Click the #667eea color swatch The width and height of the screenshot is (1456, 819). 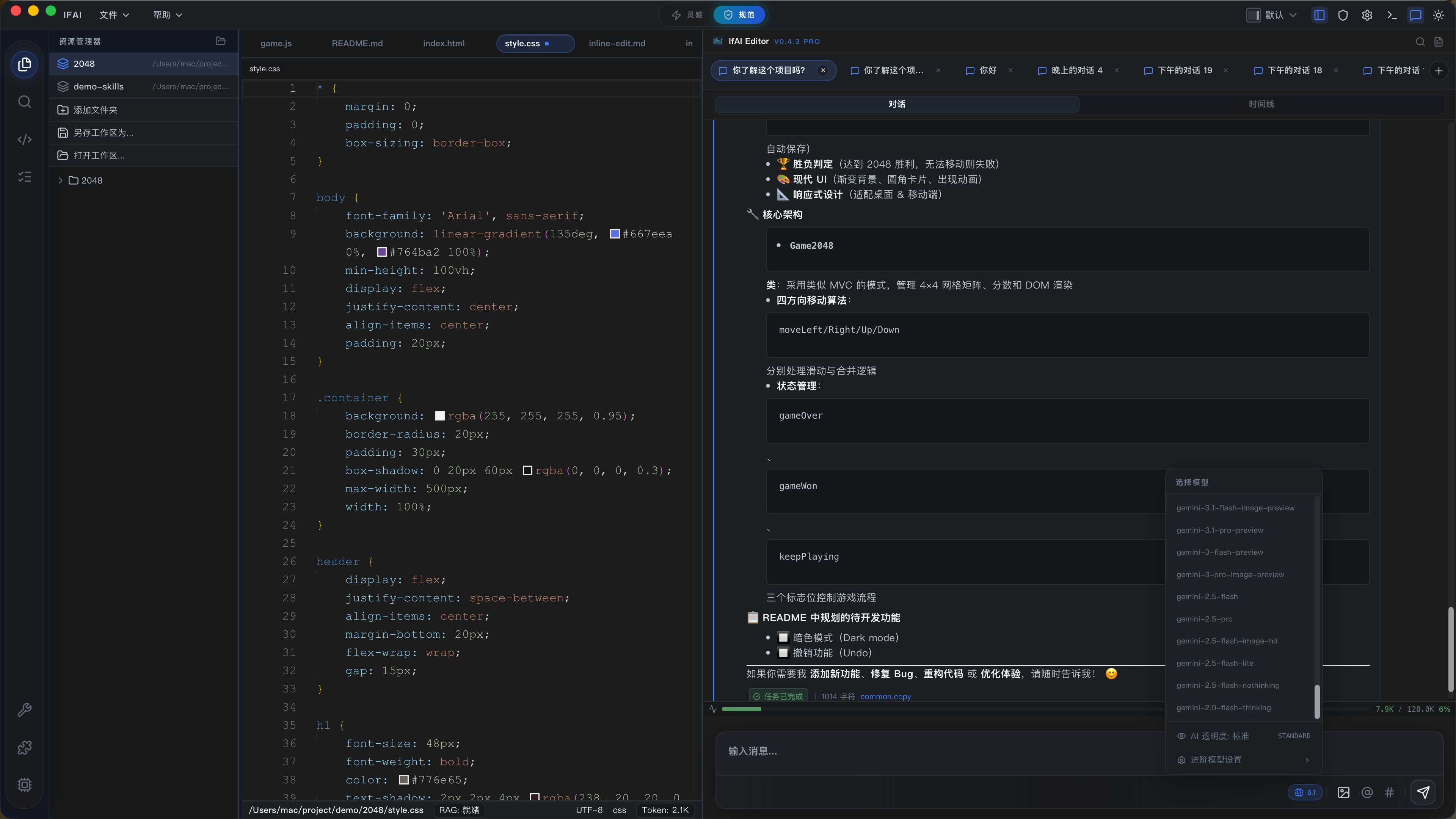point(615,234)
